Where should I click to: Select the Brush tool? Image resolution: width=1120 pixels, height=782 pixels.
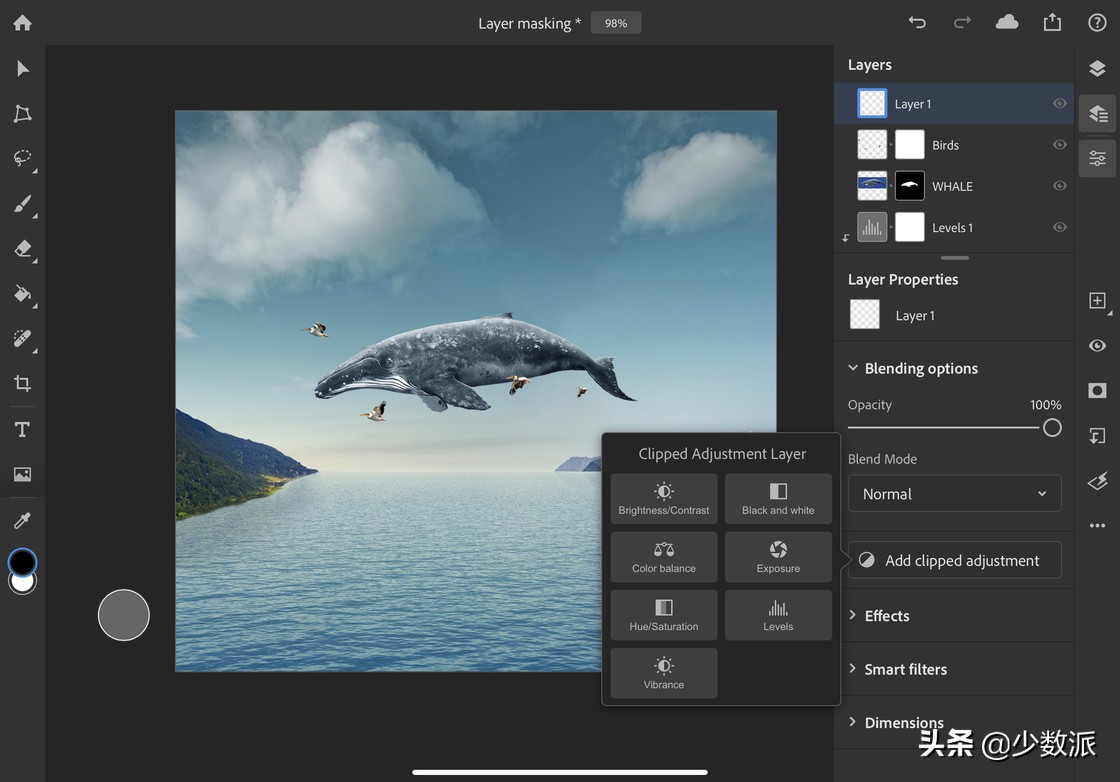21,204
